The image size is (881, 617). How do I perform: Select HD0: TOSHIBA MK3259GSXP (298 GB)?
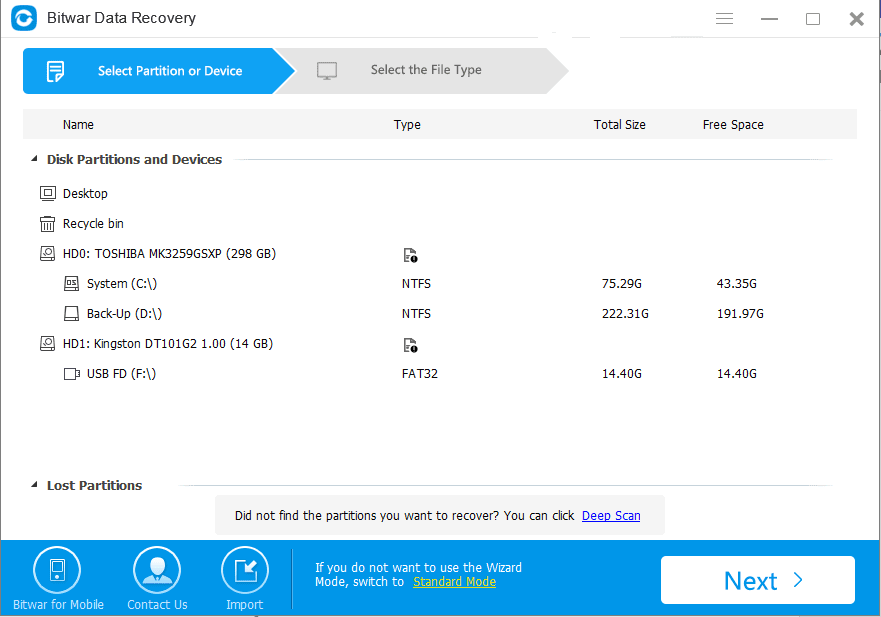pyautogui.click(x=169, y=253)
